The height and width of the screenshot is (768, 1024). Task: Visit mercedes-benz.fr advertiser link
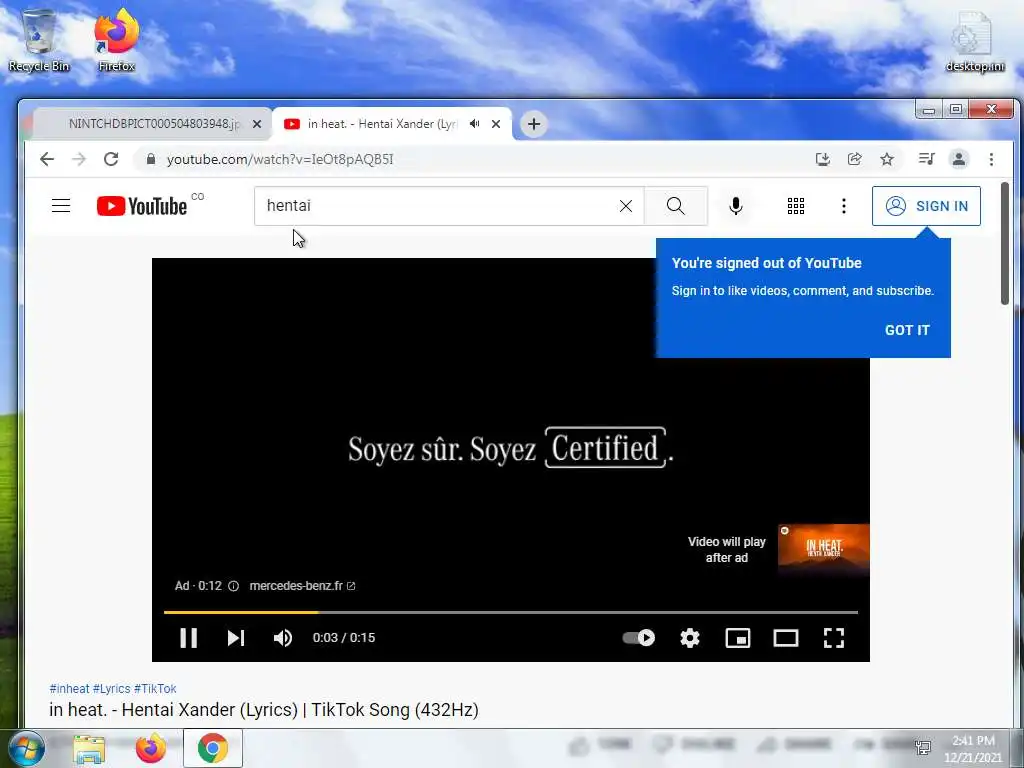pyautogui.click(x=302, y=586)
